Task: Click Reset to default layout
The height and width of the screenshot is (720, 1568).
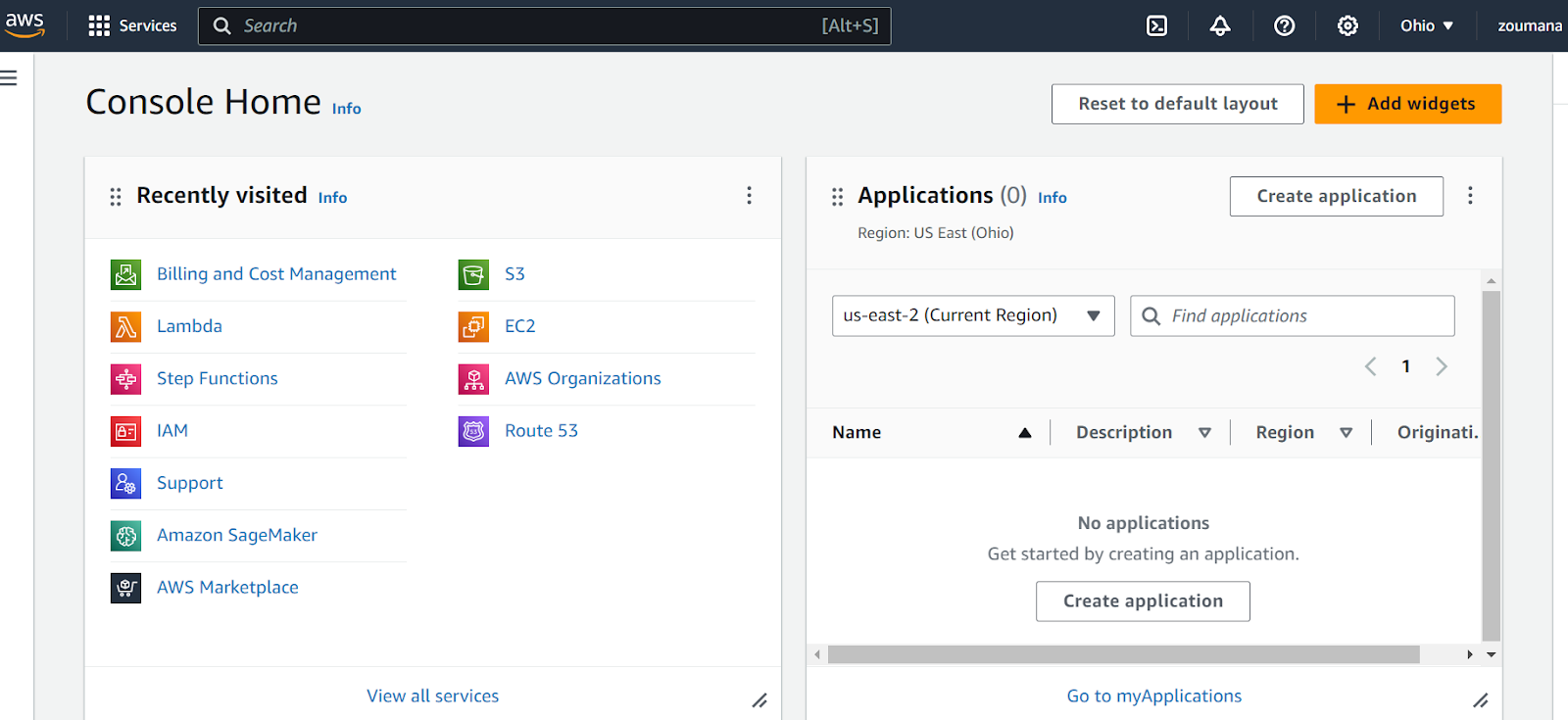Action: pos(1178,104)
